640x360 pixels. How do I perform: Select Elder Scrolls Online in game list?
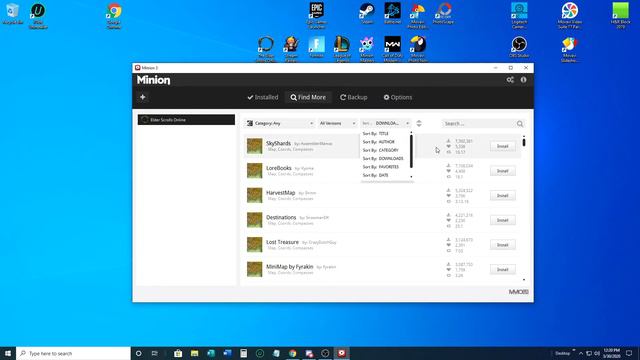pos(186,120)
